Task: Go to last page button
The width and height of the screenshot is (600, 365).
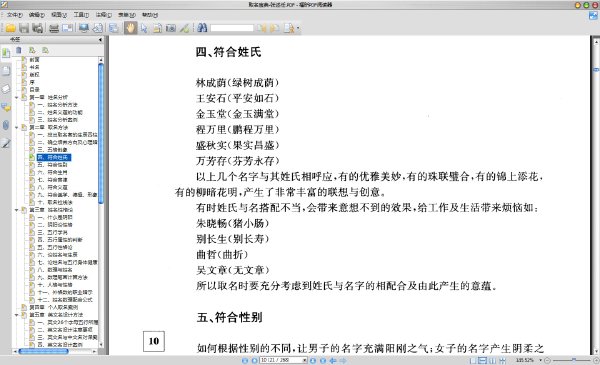Action: point(323,360)
